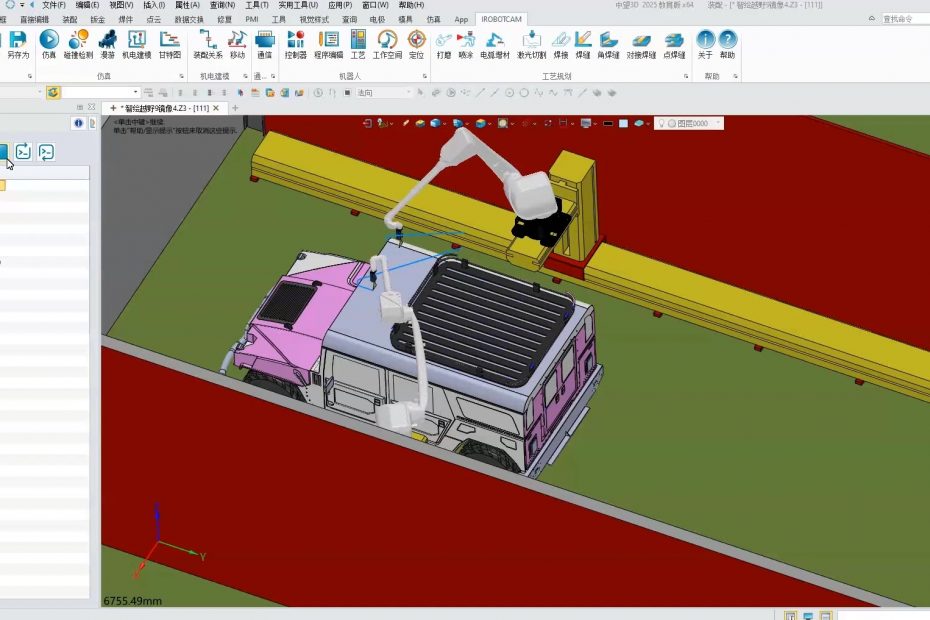This screenshot has width=930, height=620.
Task: Click the 装配关系 assembly relation icon
Action: pyautogui.click(x=208, y=44)
